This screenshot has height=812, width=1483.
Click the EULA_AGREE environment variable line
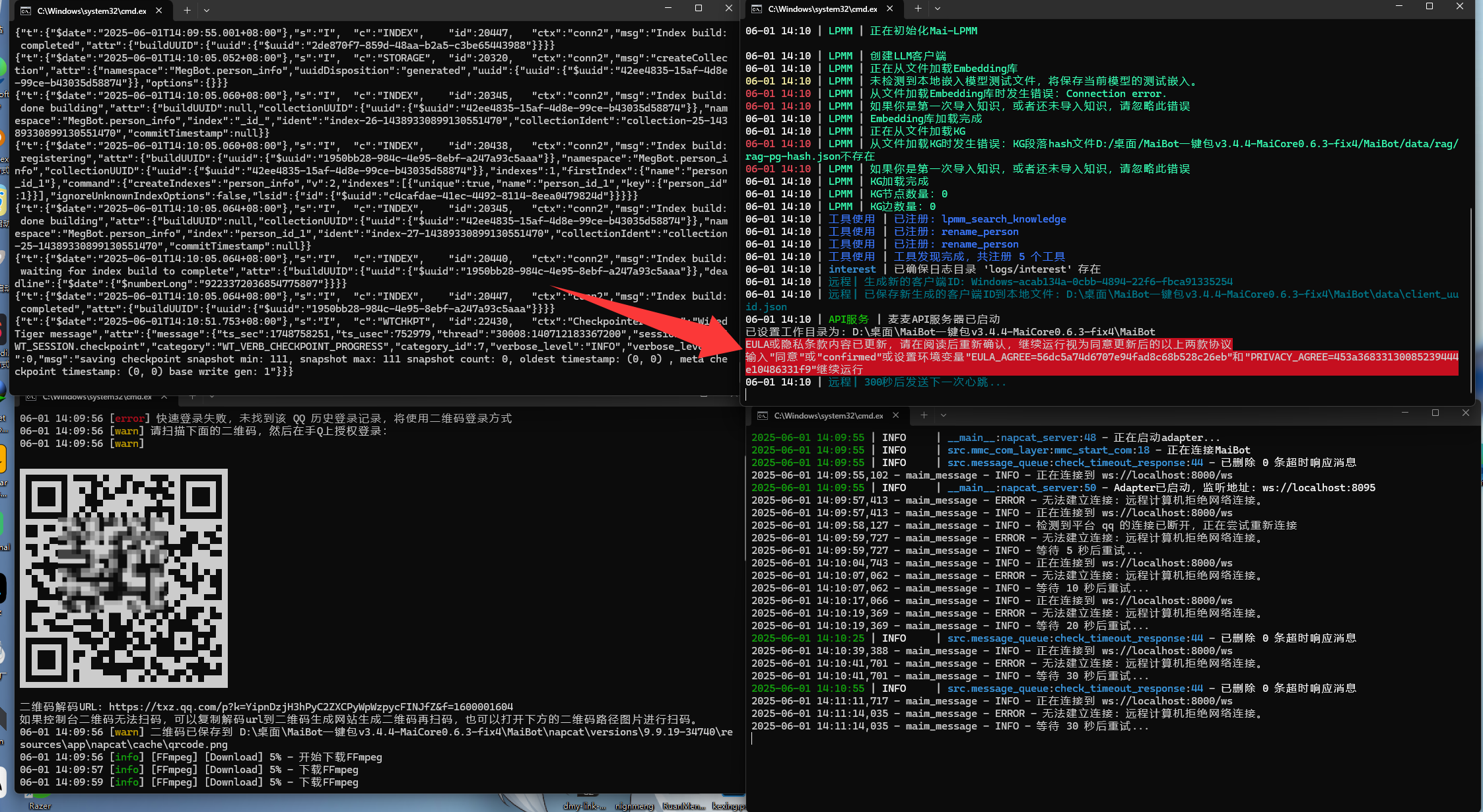(1102, 363)
